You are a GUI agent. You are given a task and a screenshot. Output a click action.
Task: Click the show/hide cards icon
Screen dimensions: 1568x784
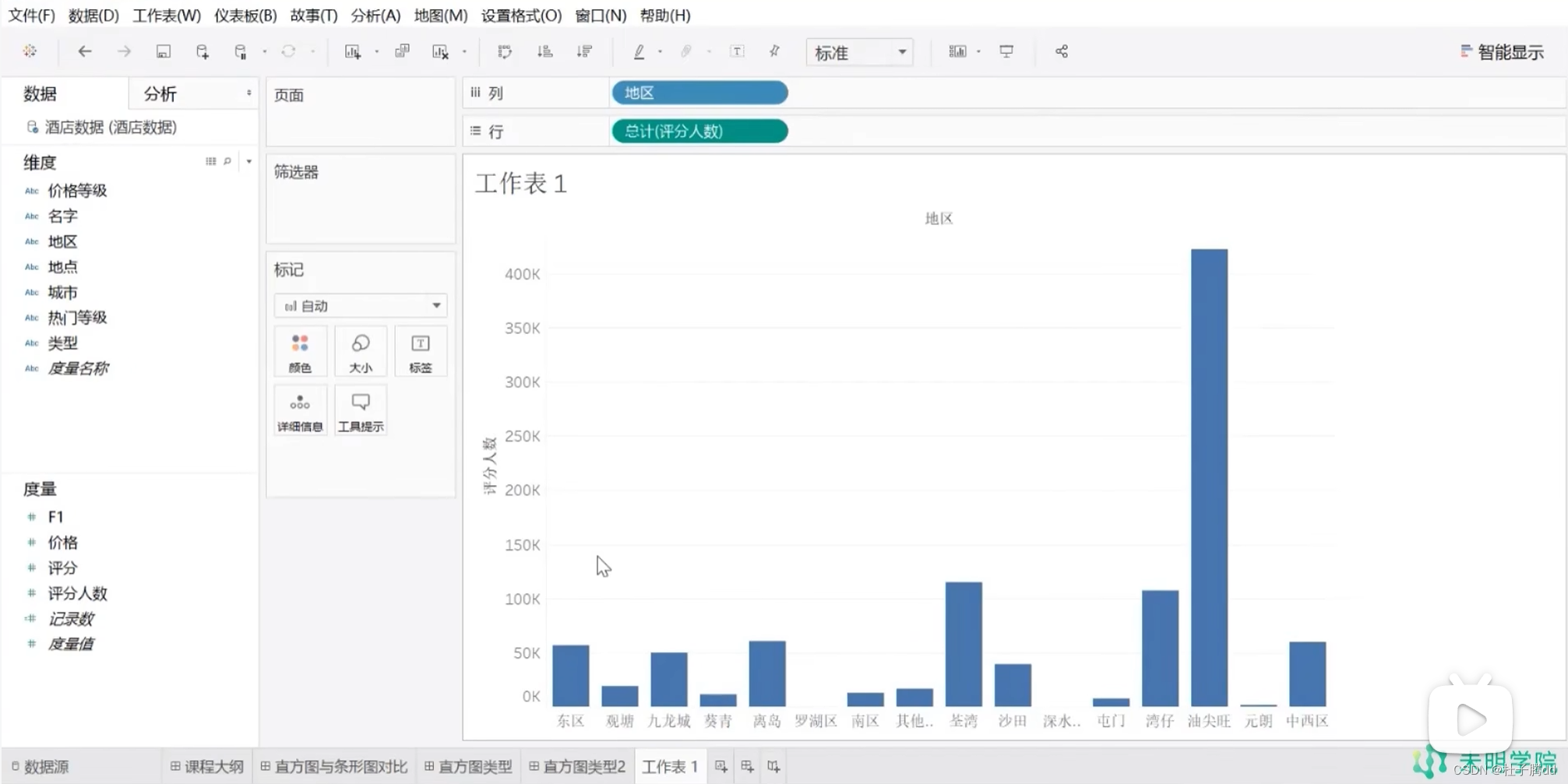(x=957, y=51)
